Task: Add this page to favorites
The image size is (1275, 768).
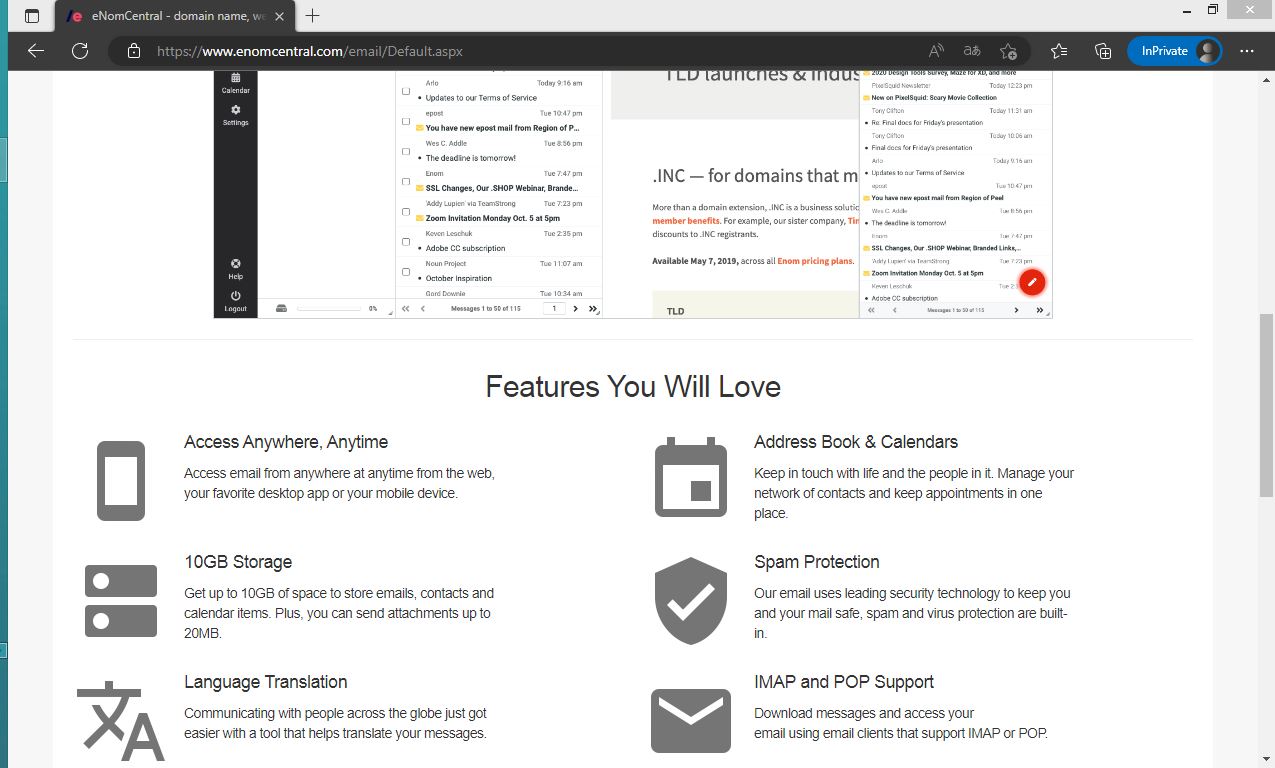Action: 1008,51
